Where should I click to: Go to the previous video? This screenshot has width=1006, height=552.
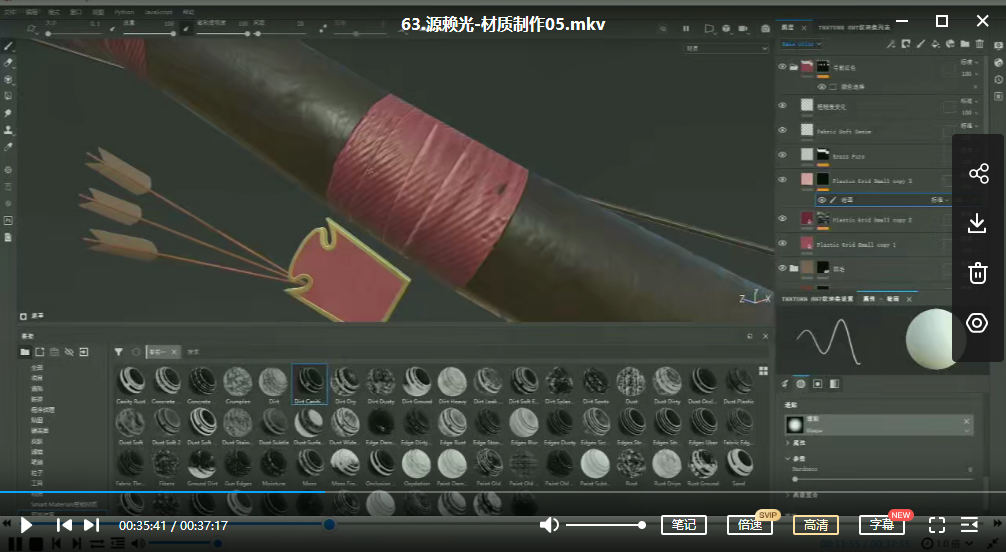[64, 525]
